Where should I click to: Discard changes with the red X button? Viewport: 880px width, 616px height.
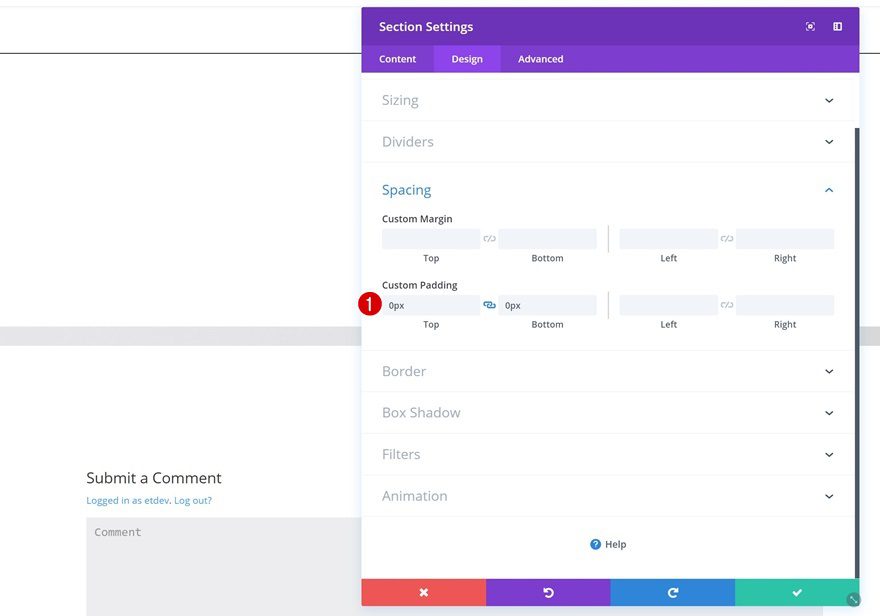(x=424, y=592)
